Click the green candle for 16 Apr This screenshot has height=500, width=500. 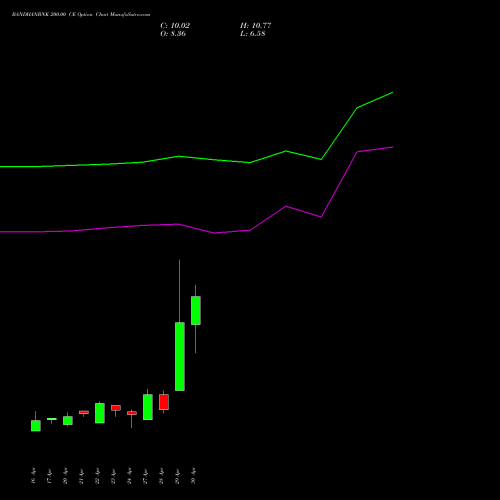(36, 426)
